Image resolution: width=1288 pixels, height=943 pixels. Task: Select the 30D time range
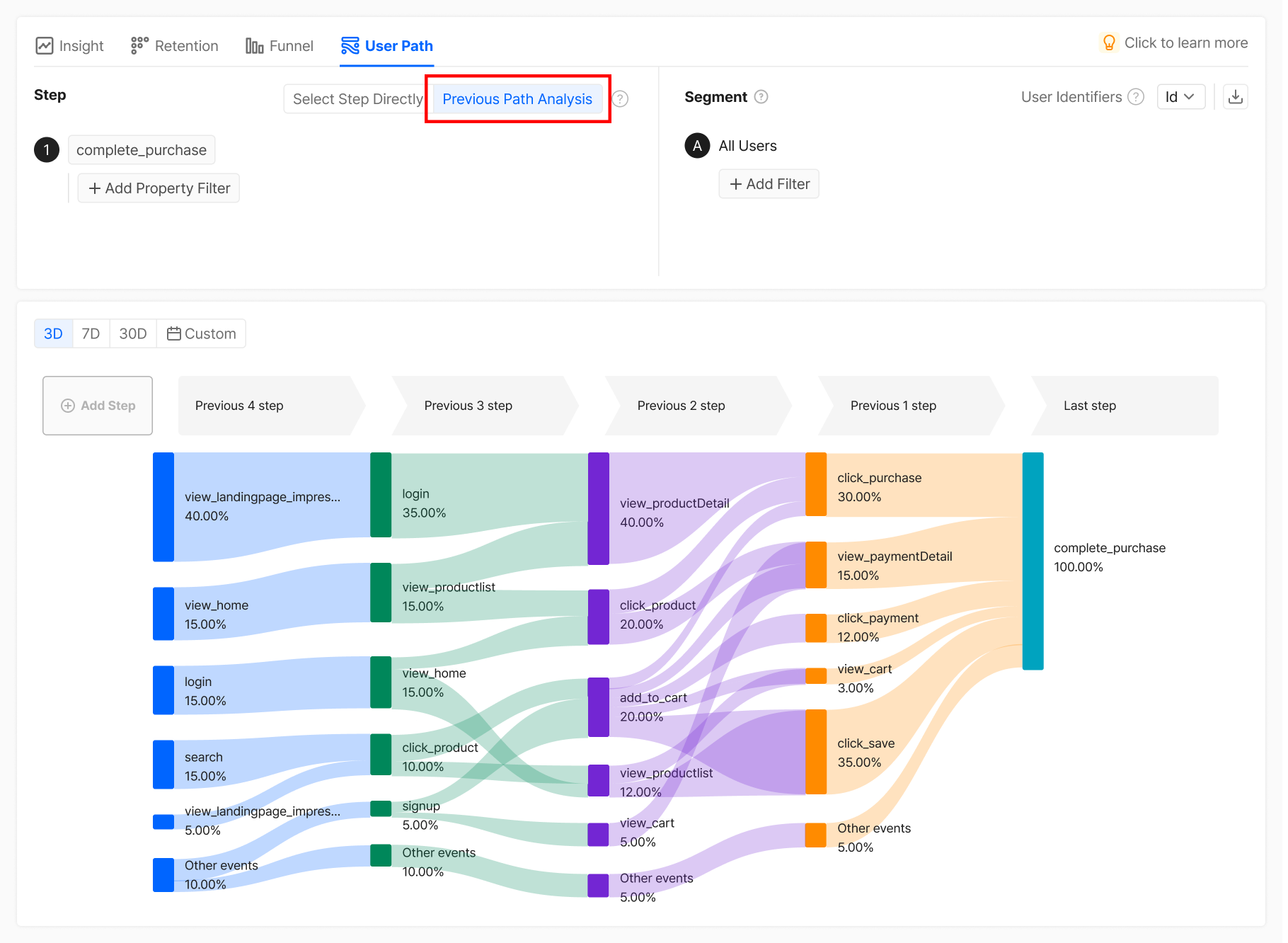tap(133, 333)
